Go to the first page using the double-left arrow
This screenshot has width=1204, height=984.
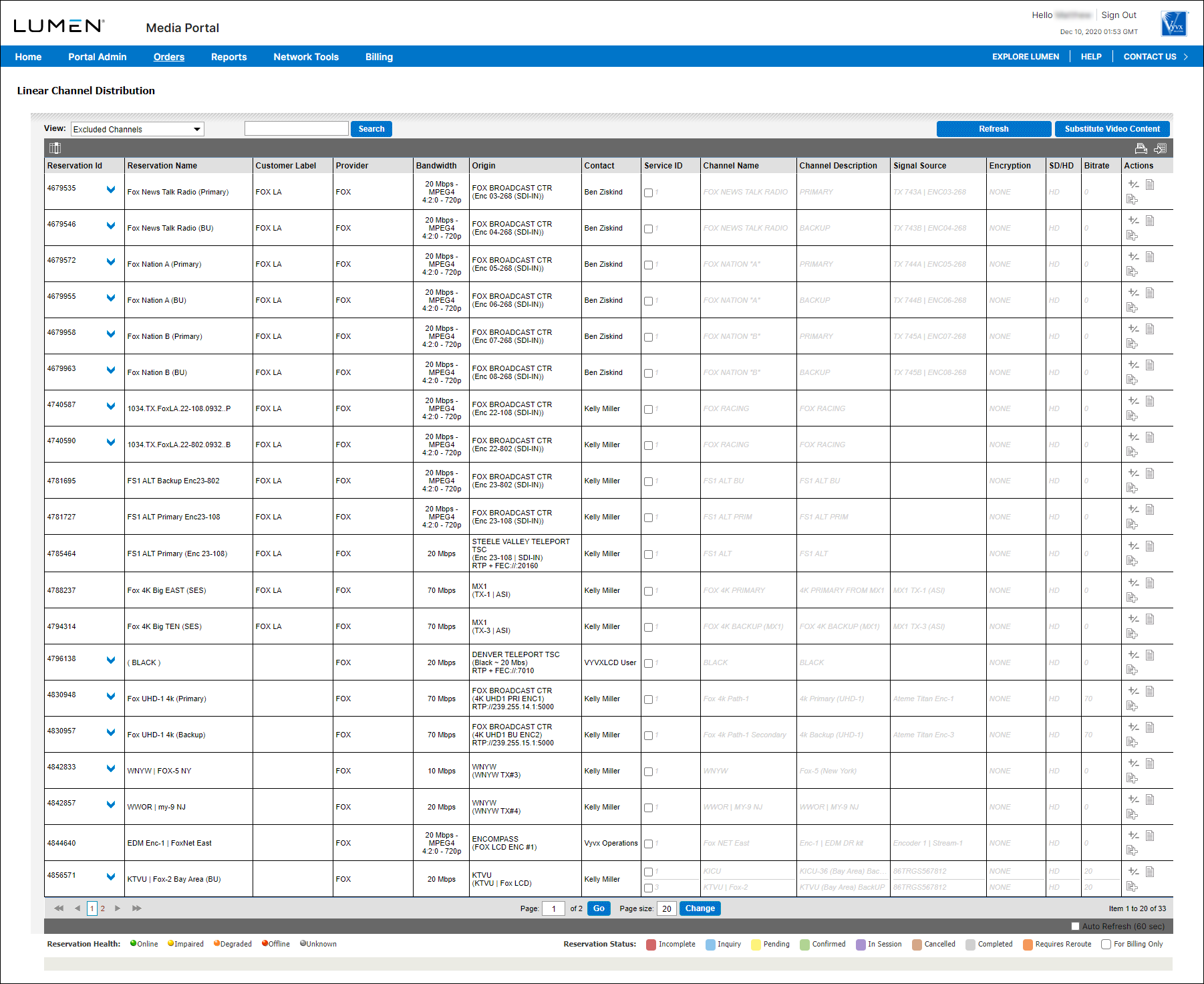(x=59, y=908)
